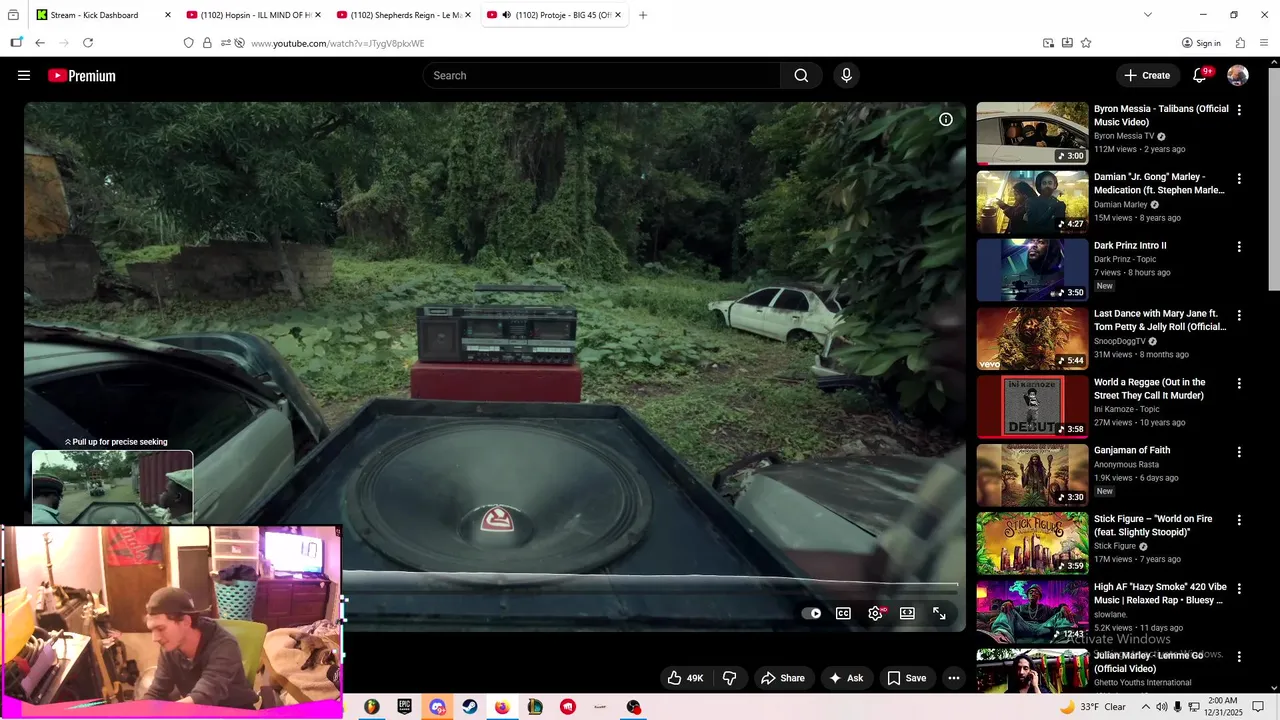The height and width of the screenshot is (720, 1280).
Task: Open League of Legends taskbar icon
Action: [x=535, y=707]
